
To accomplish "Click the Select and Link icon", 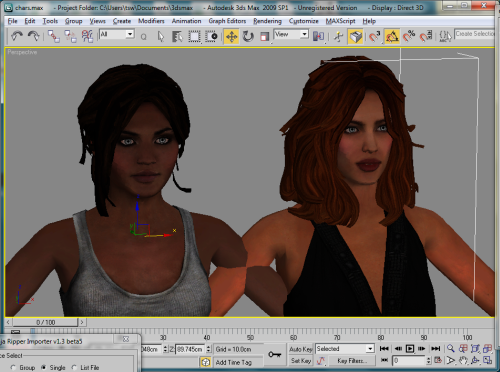I will pyautogui.click(x=53, y=36).
